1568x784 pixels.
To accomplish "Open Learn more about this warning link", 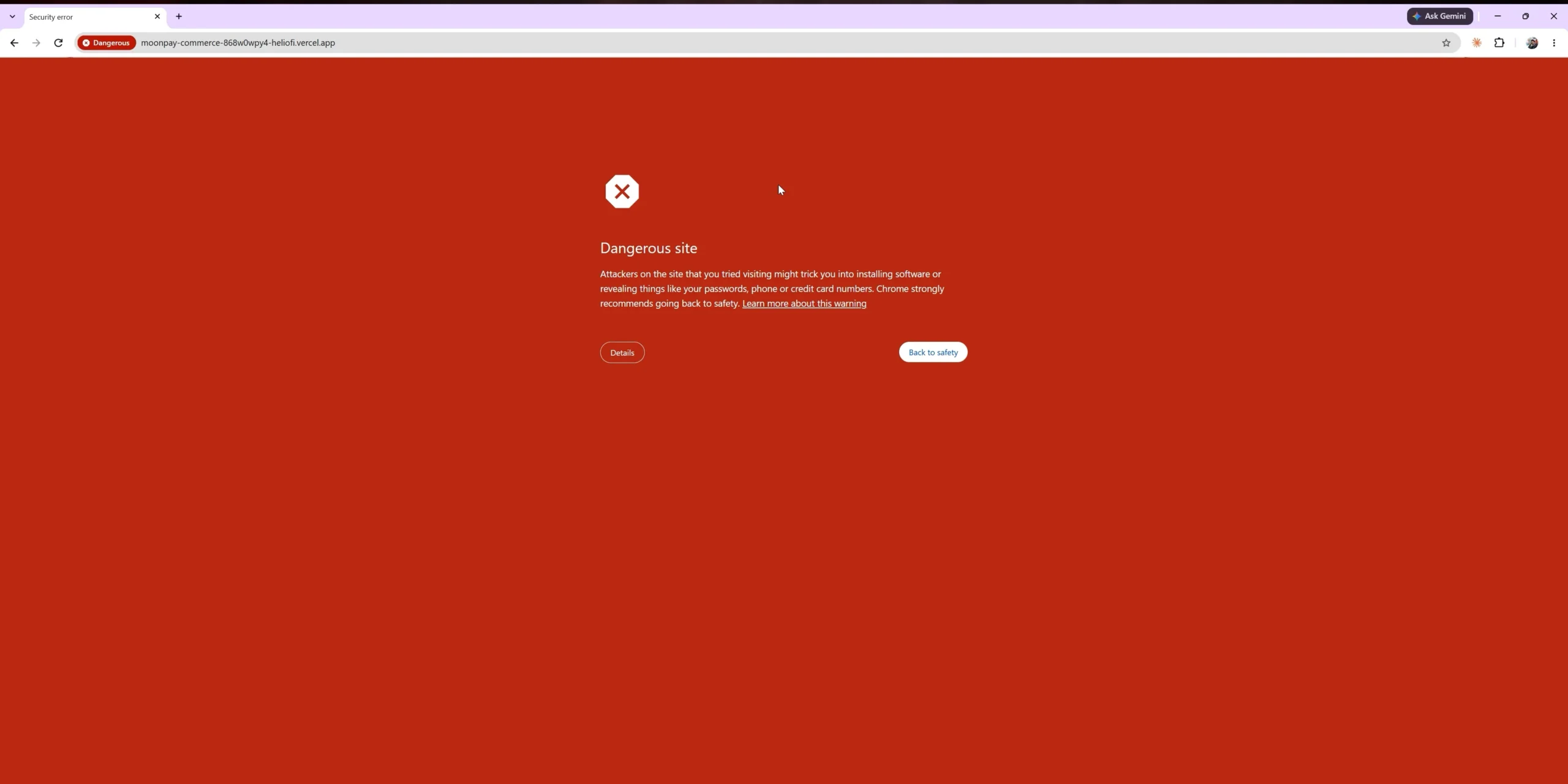I will (804, 304).
